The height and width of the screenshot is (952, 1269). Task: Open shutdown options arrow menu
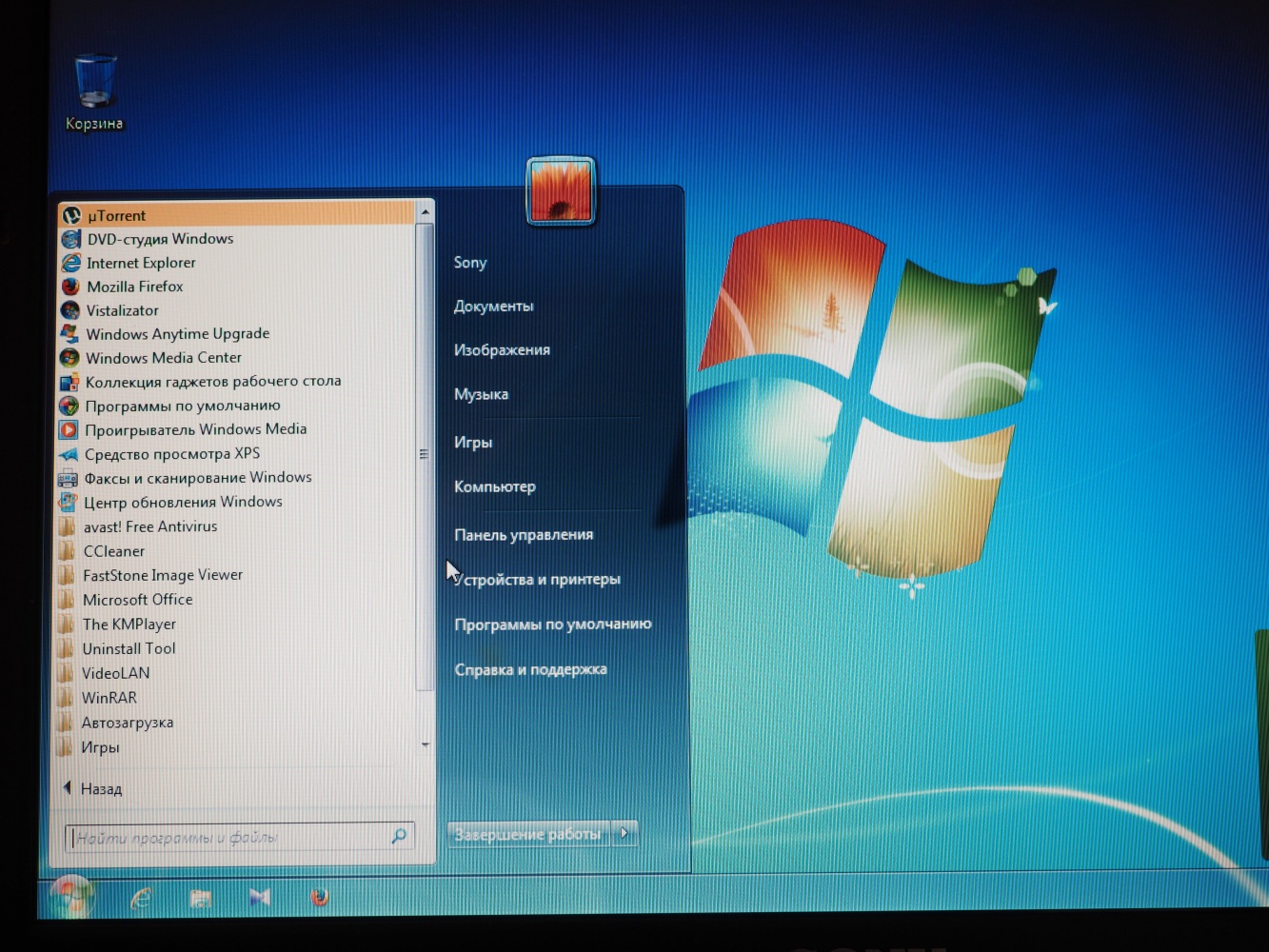(x=625, y=833)
